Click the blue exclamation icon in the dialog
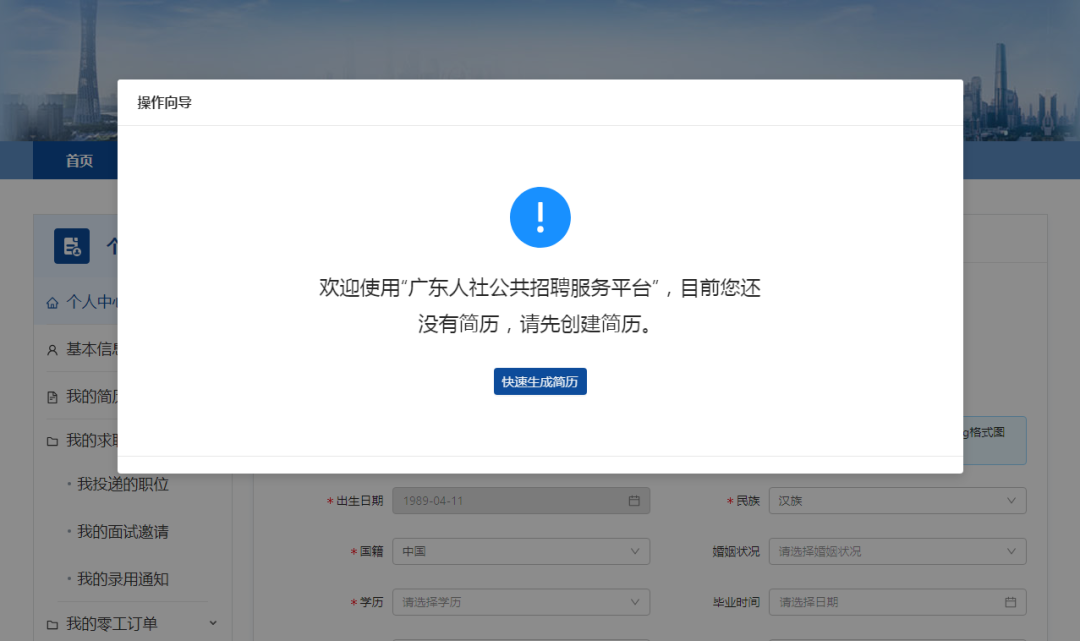This screenshot has height=641, width=1080. point(540,217)
